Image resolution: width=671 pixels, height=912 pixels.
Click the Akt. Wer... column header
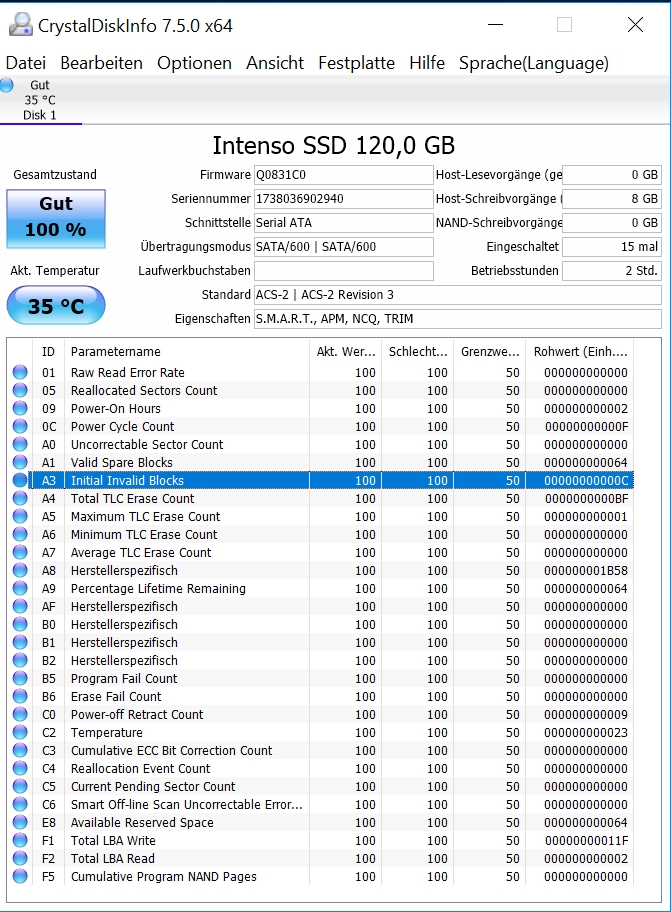345,351
